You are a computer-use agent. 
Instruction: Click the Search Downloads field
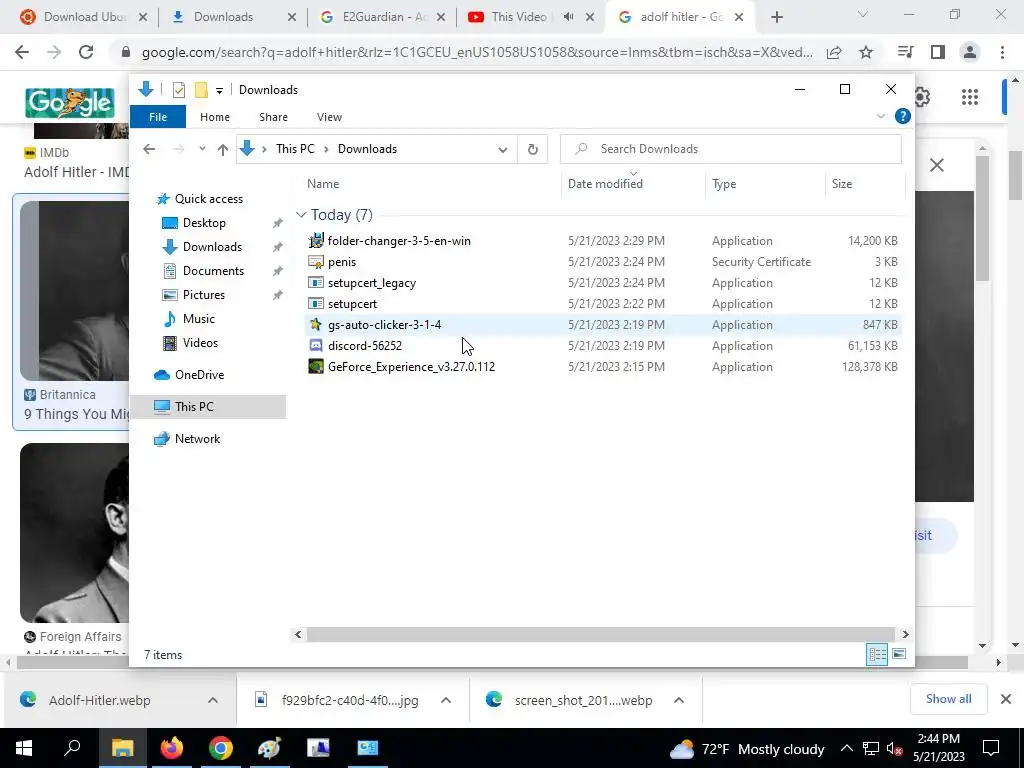click(731, 149)
